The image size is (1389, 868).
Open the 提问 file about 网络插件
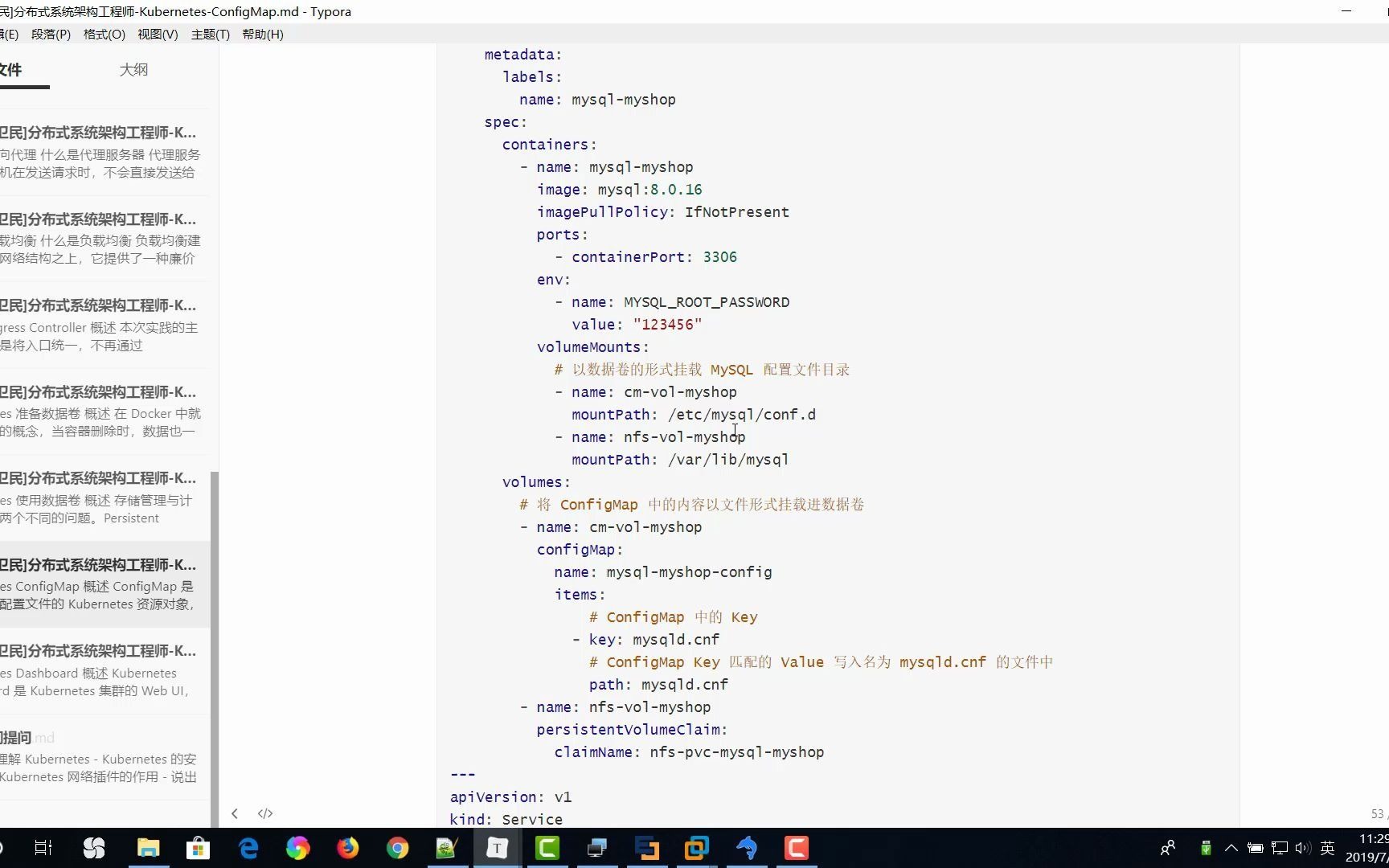(x=104, y=756)
